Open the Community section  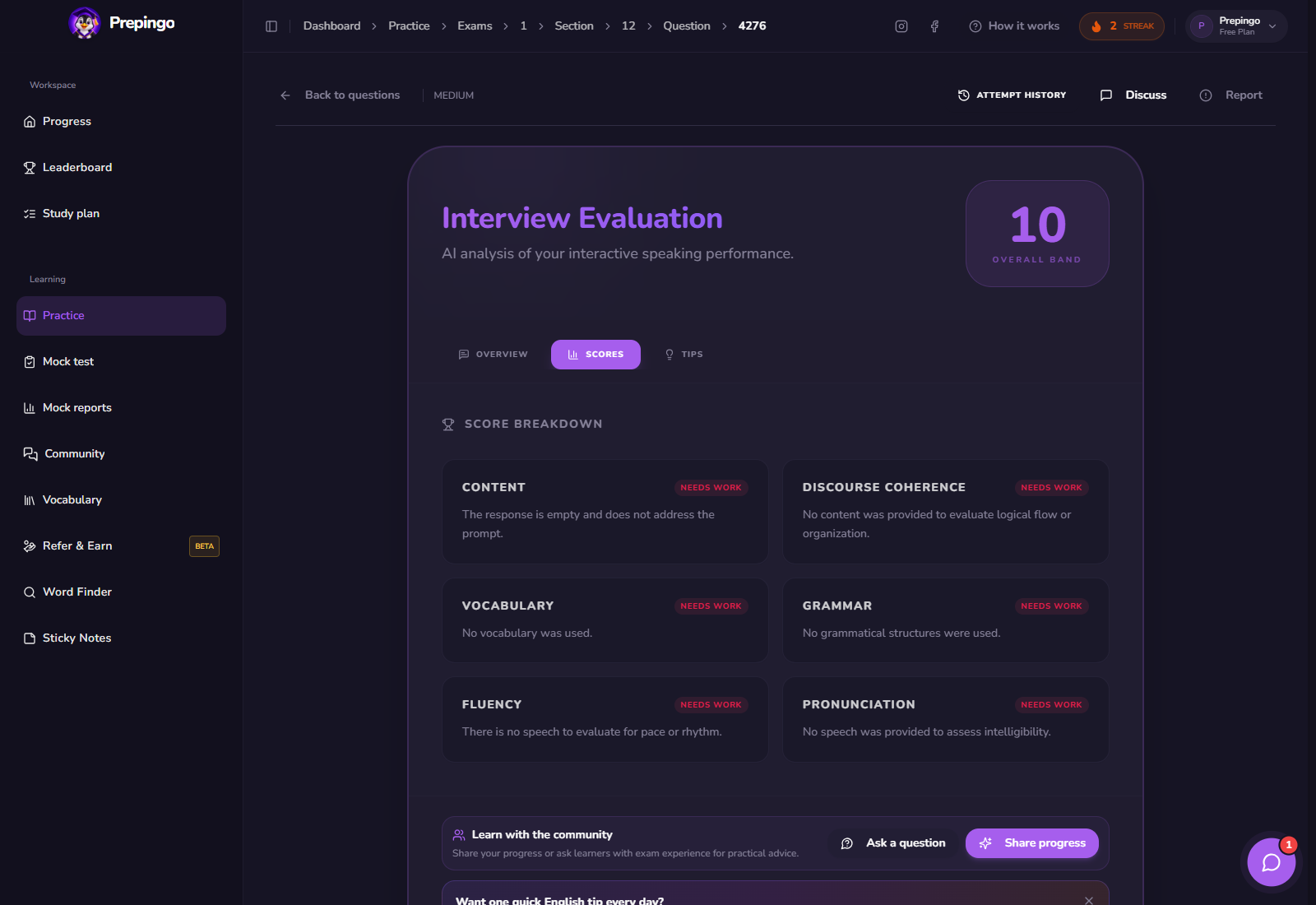[121, 454]
